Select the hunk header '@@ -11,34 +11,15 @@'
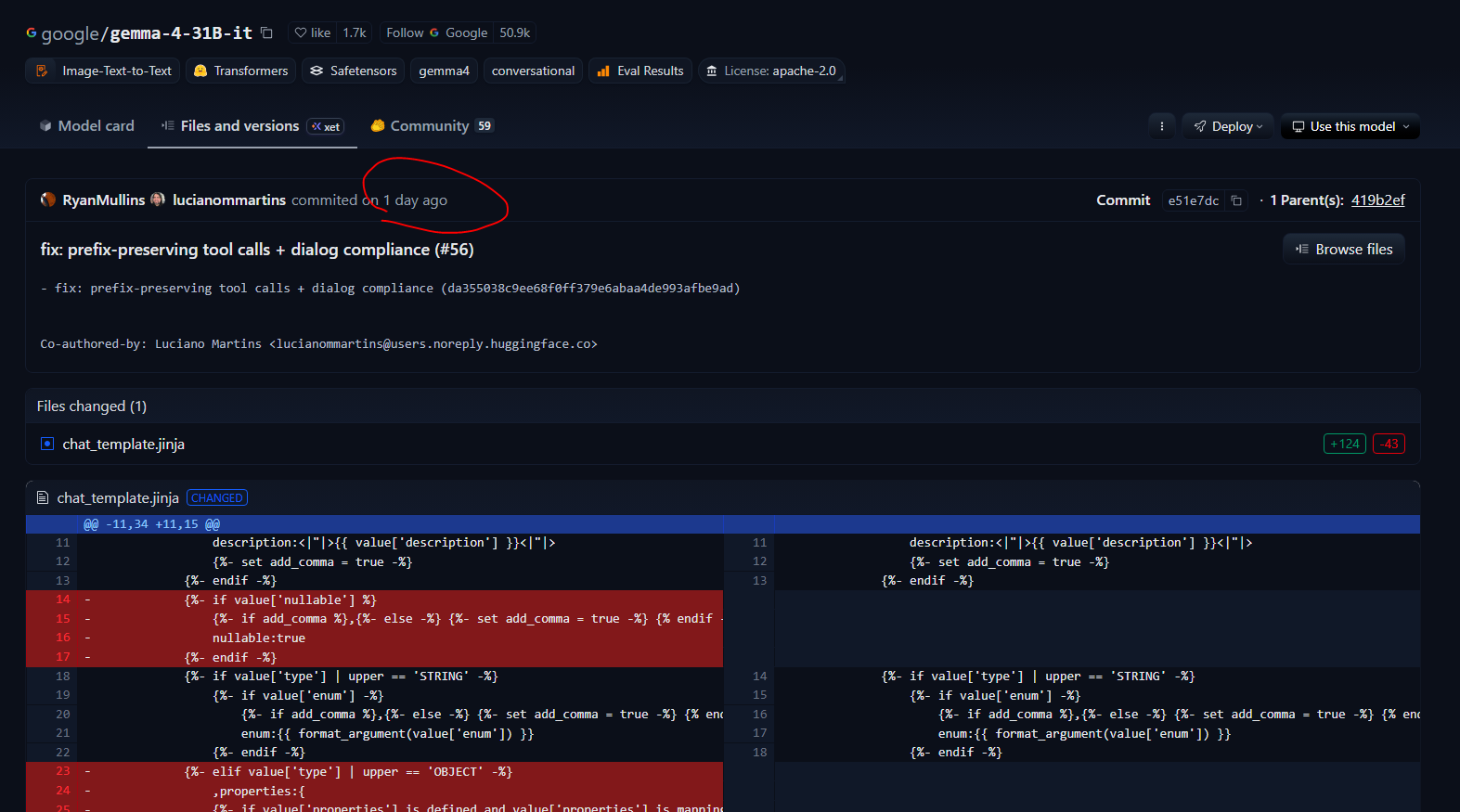 coord(152,524)
